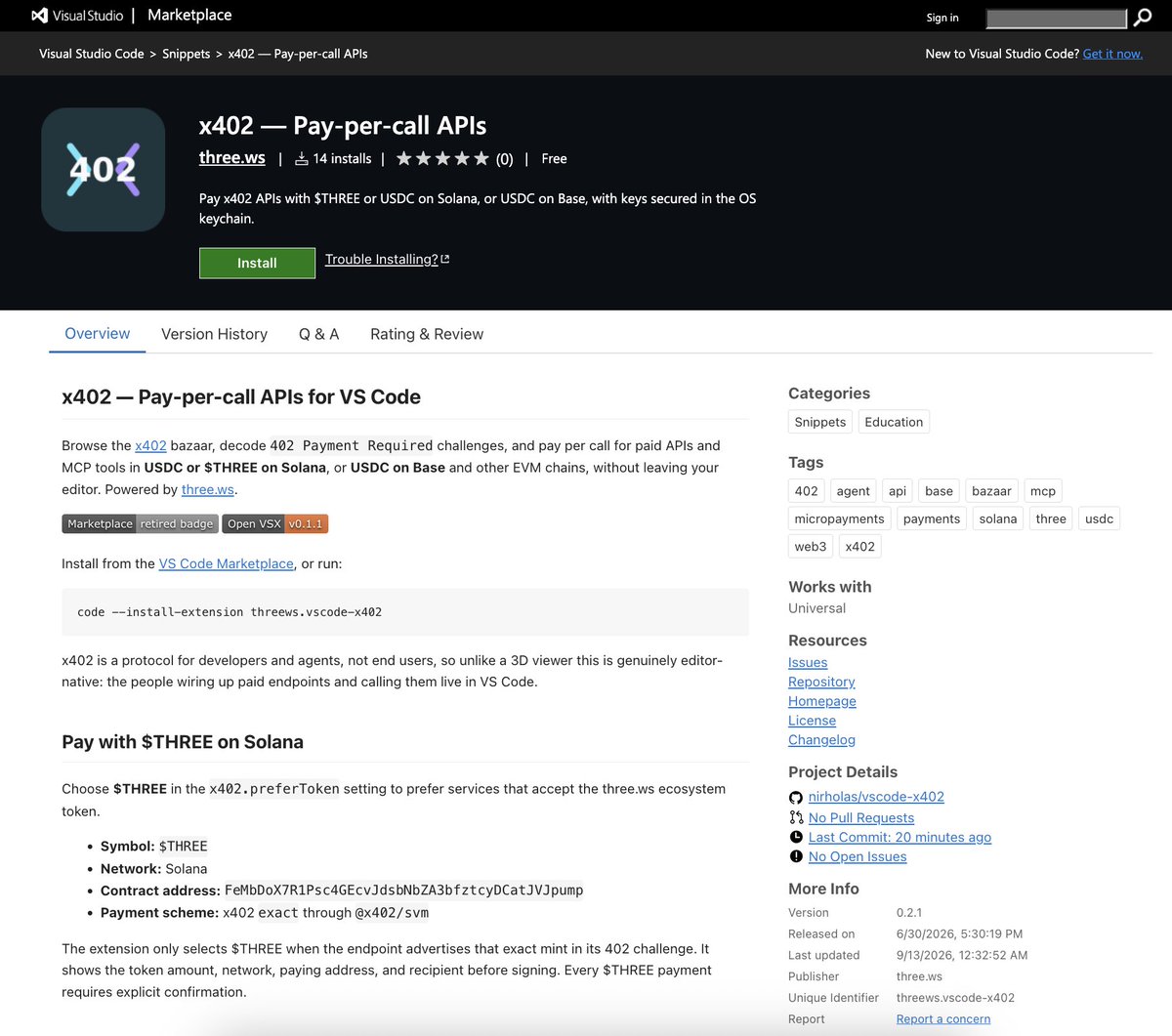
Task: Click the pull request icon
Action: [796, 817]
